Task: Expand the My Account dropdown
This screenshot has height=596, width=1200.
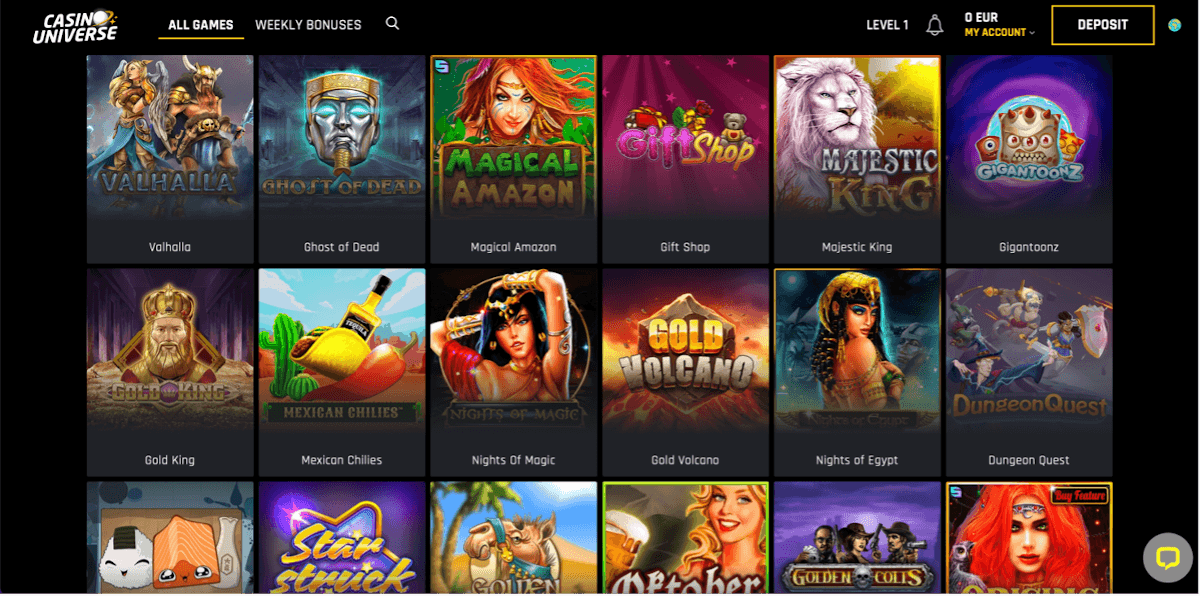Action: point(999,32)
